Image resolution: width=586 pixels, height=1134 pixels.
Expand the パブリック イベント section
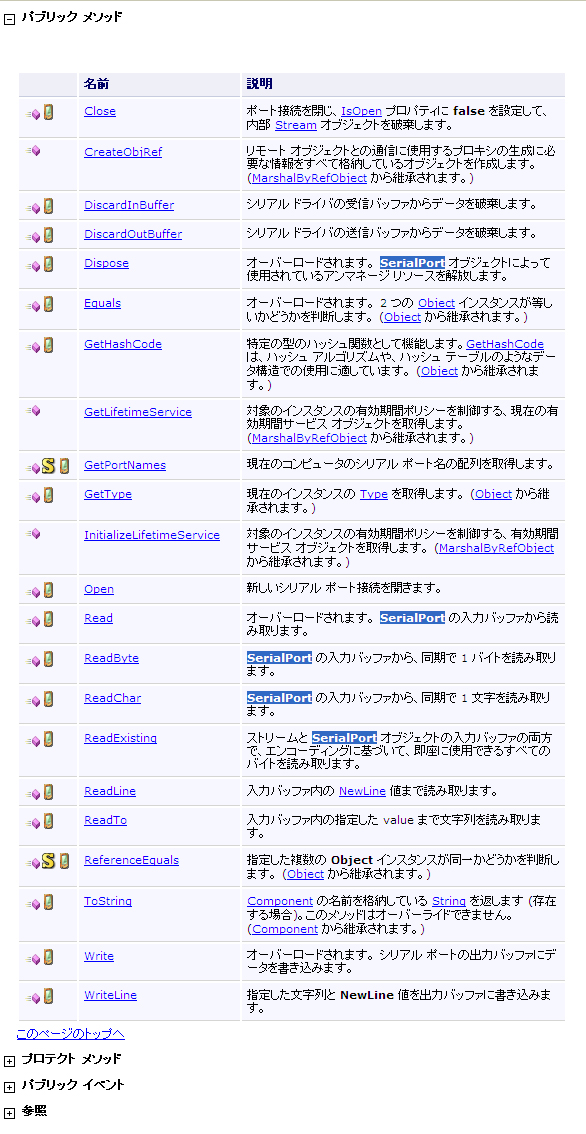point(9,1087)
